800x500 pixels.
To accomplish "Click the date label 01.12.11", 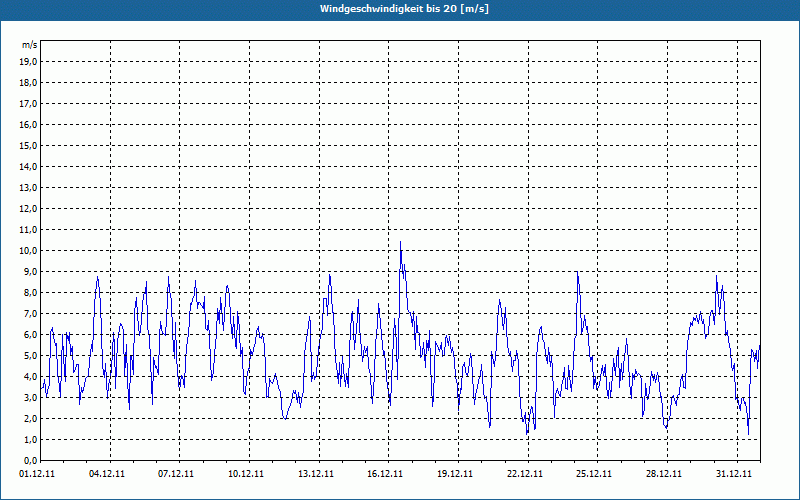I will click(x=37, y=473).
